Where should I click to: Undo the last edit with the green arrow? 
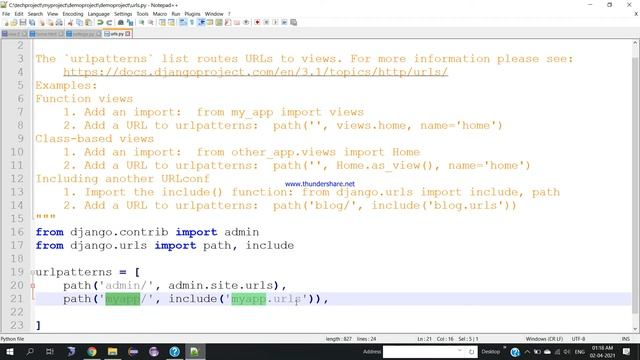(100, 22)
